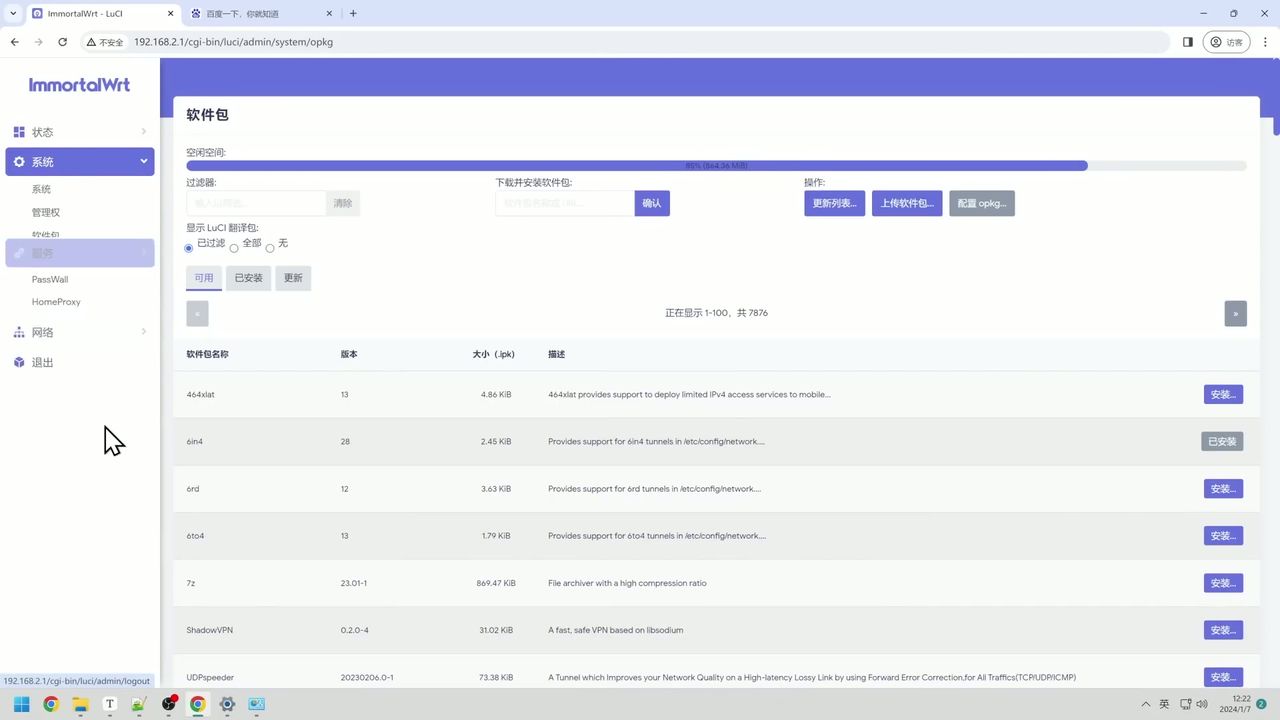
Task: Click the 网络 network icon in sidebar
Action: click(19, 332)
